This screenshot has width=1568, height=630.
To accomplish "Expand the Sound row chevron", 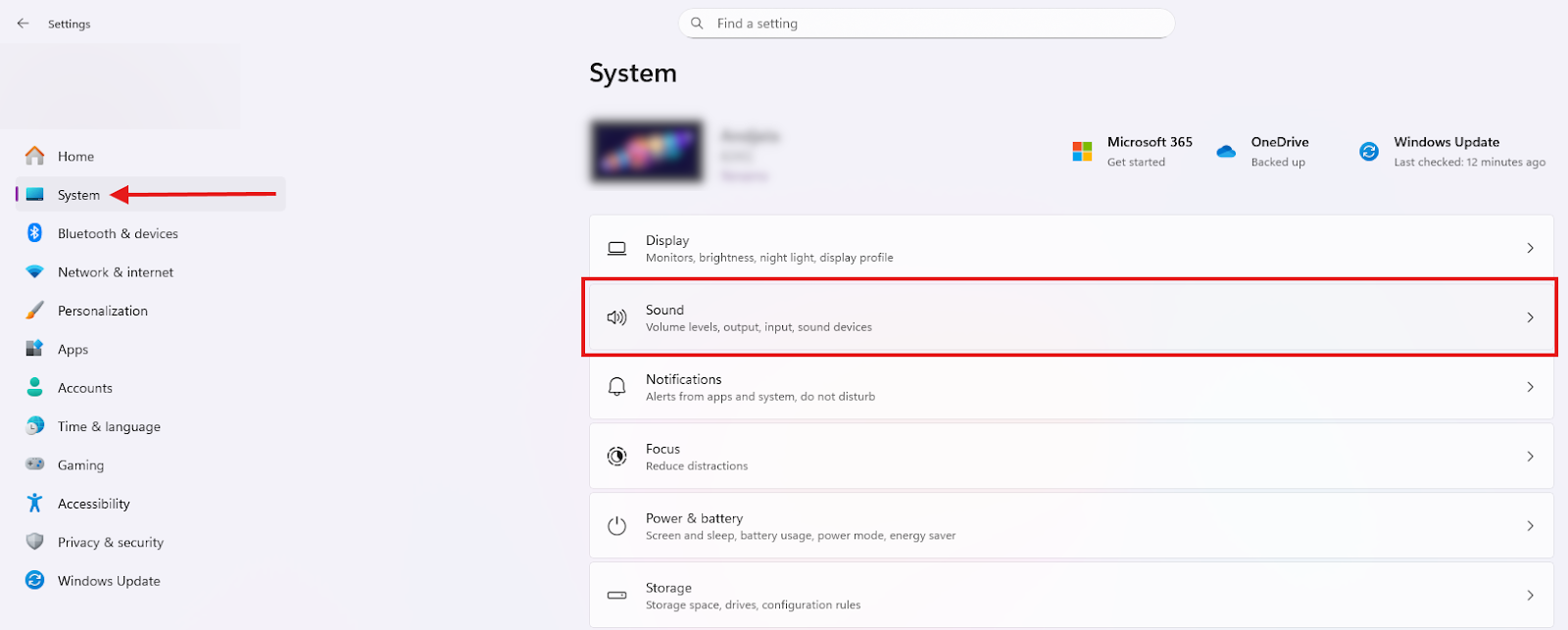I will point(1530,317).
